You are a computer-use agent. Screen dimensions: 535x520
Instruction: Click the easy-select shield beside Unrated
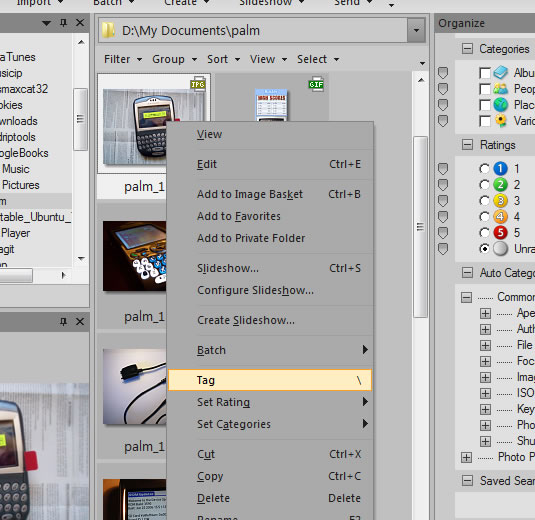click(x=443, y=249)
